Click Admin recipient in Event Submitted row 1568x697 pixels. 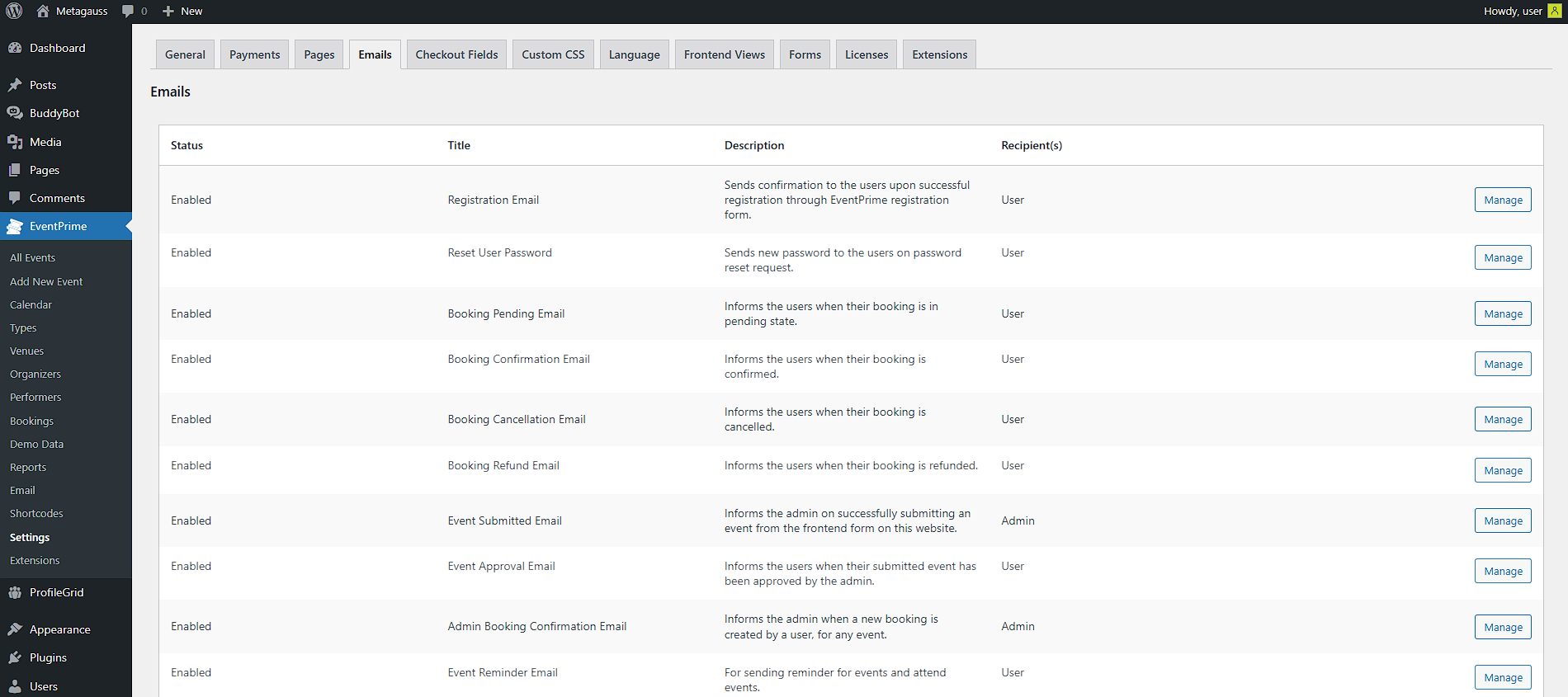click(1018, 520)
